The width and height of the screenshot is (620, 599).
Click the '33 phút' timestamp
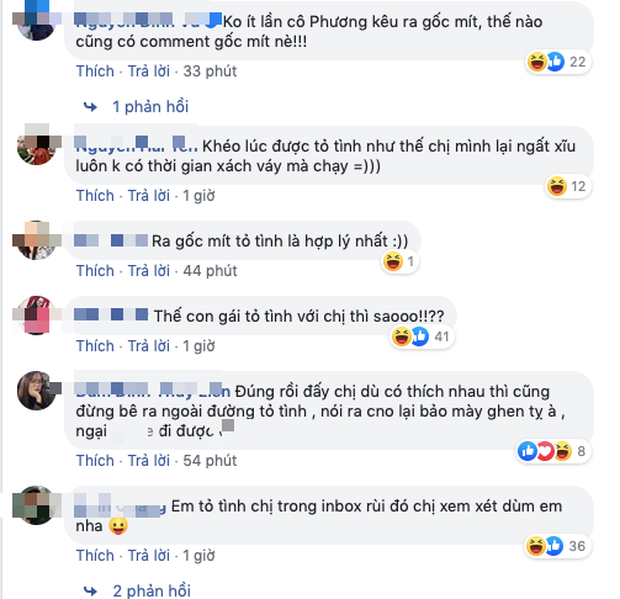(x=210, y=71)
